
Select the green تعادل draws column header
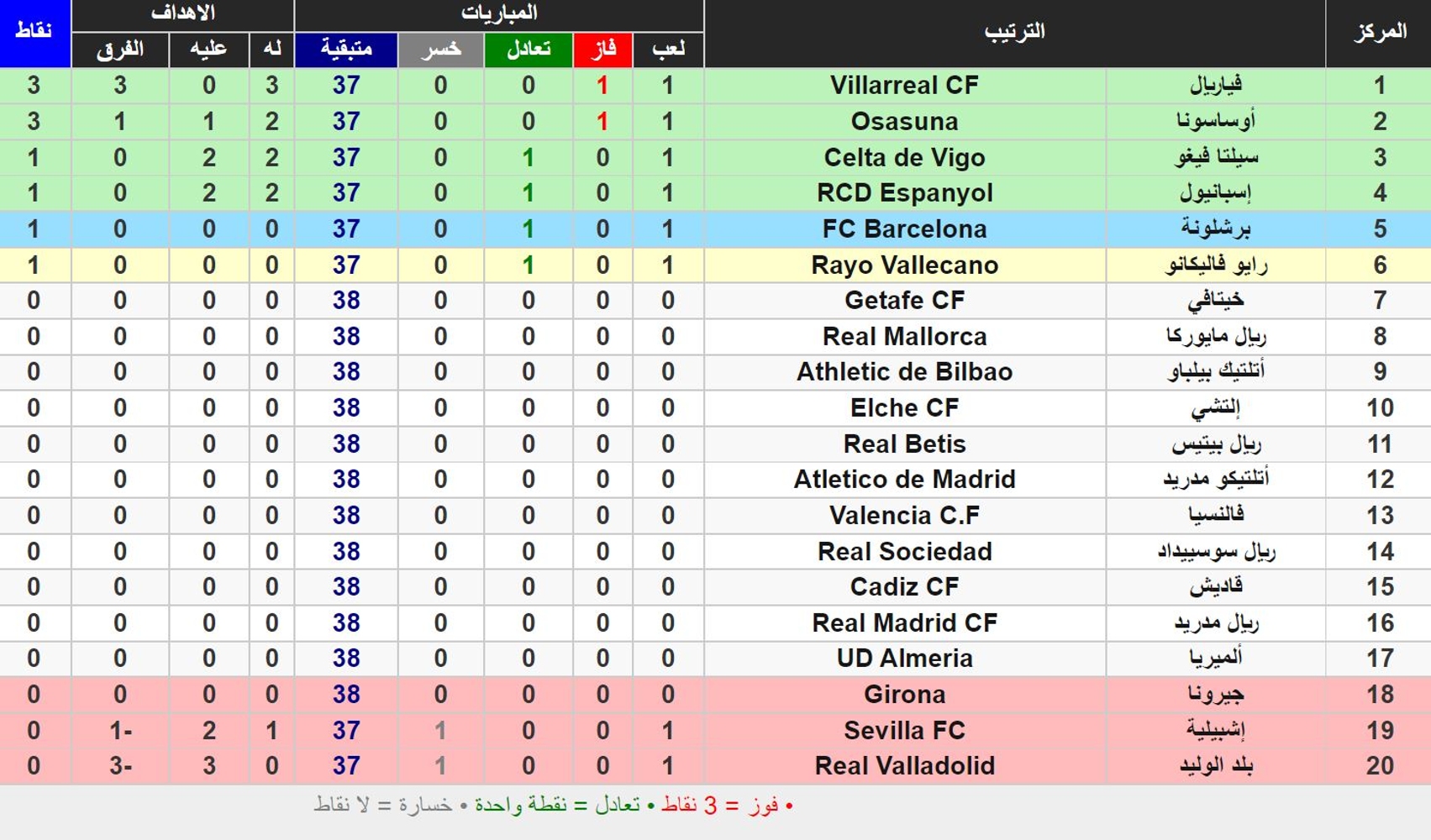[x=529, y=50]
